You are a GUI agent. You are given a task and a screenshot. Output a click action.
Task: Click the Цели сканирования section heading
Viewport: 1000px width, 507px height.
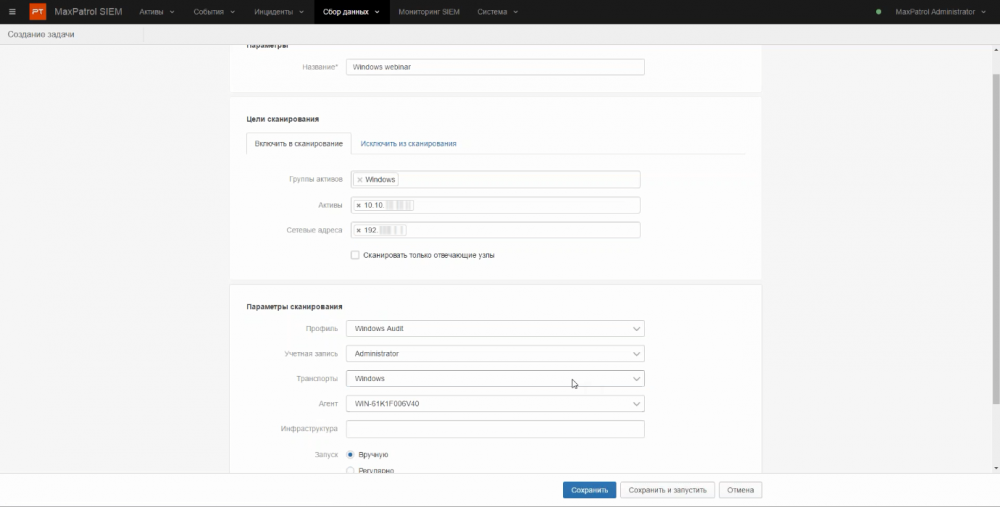(x=283, y=119)
